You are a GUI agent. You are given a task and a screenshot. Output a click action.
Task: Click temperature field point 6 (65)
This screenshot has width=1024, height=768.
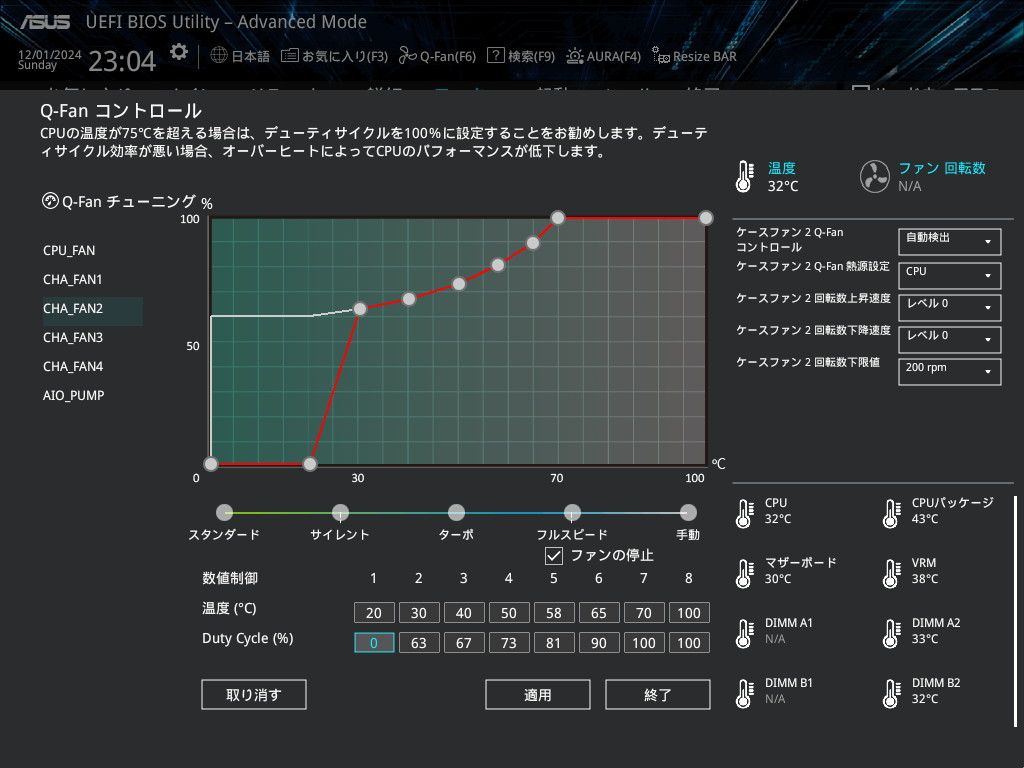click(x=600, y=613)
